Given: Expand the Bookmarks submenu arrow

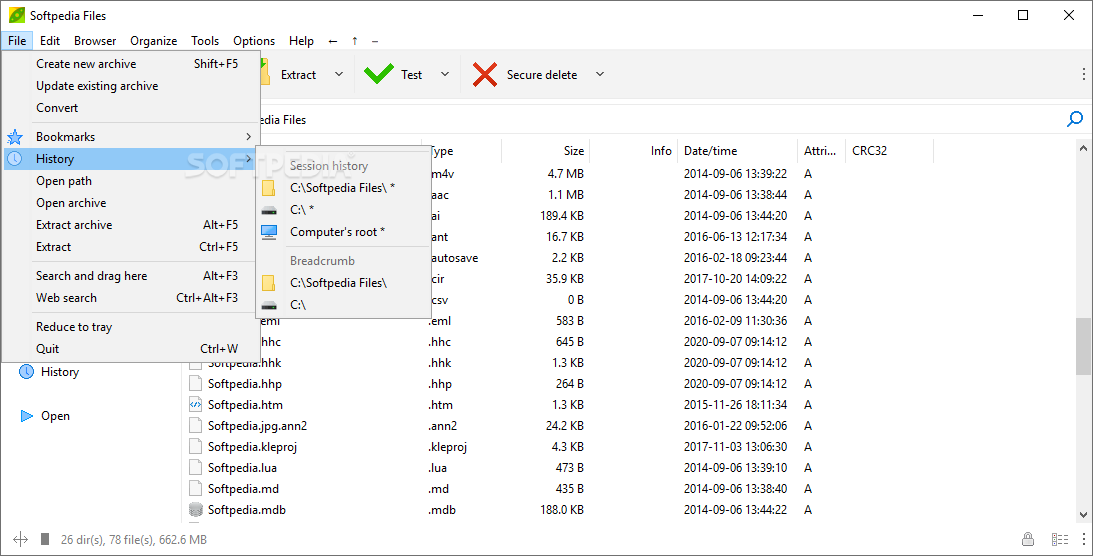Looking at the screenshot, I should pyautogui.click(x=248, y=137).
